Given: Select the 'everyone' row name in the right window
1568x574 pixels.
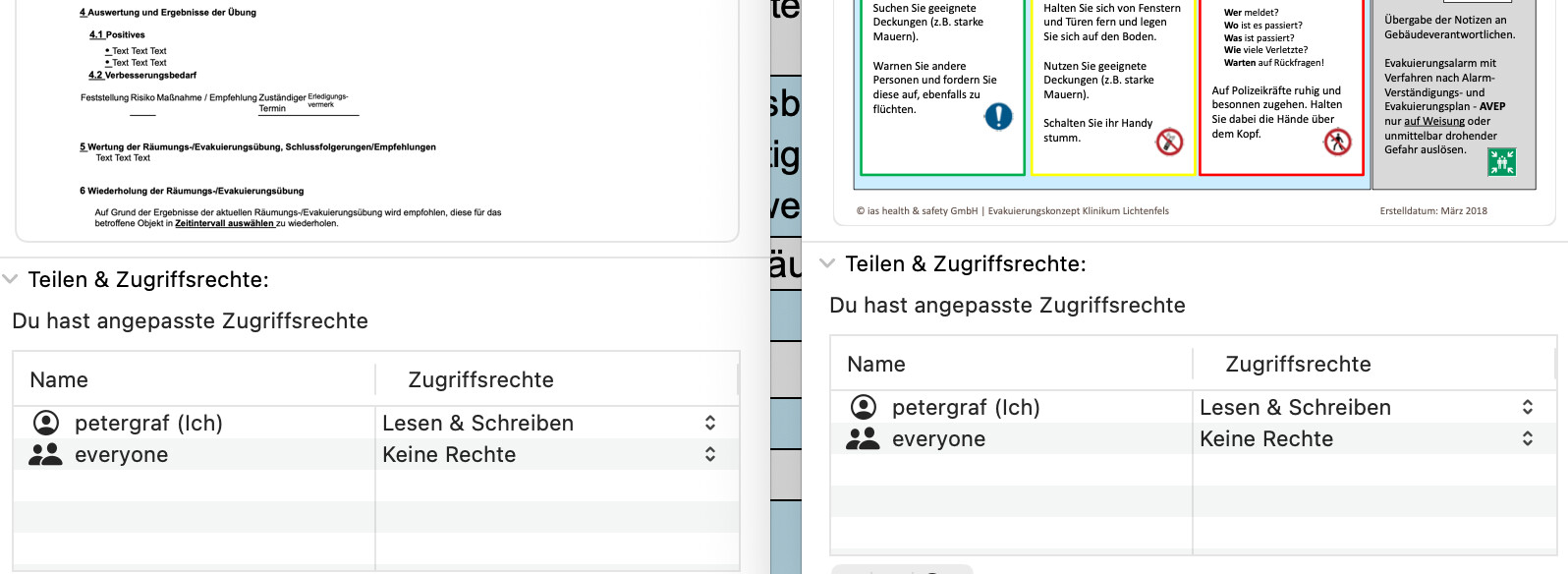Looking at the screenshot, I should point(938,439).
